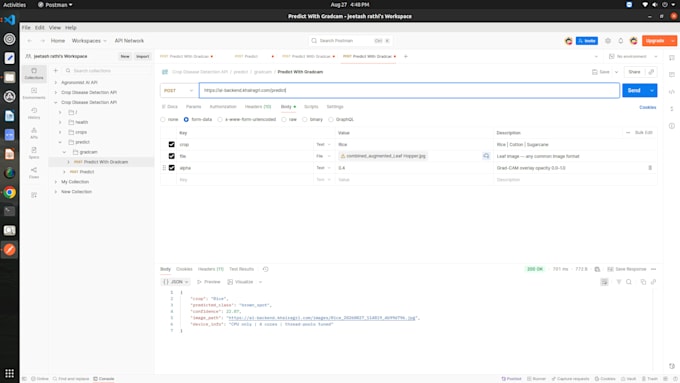Click the Cookies link
The width and height of the screenshot is (680, 383).
(647, 107)
